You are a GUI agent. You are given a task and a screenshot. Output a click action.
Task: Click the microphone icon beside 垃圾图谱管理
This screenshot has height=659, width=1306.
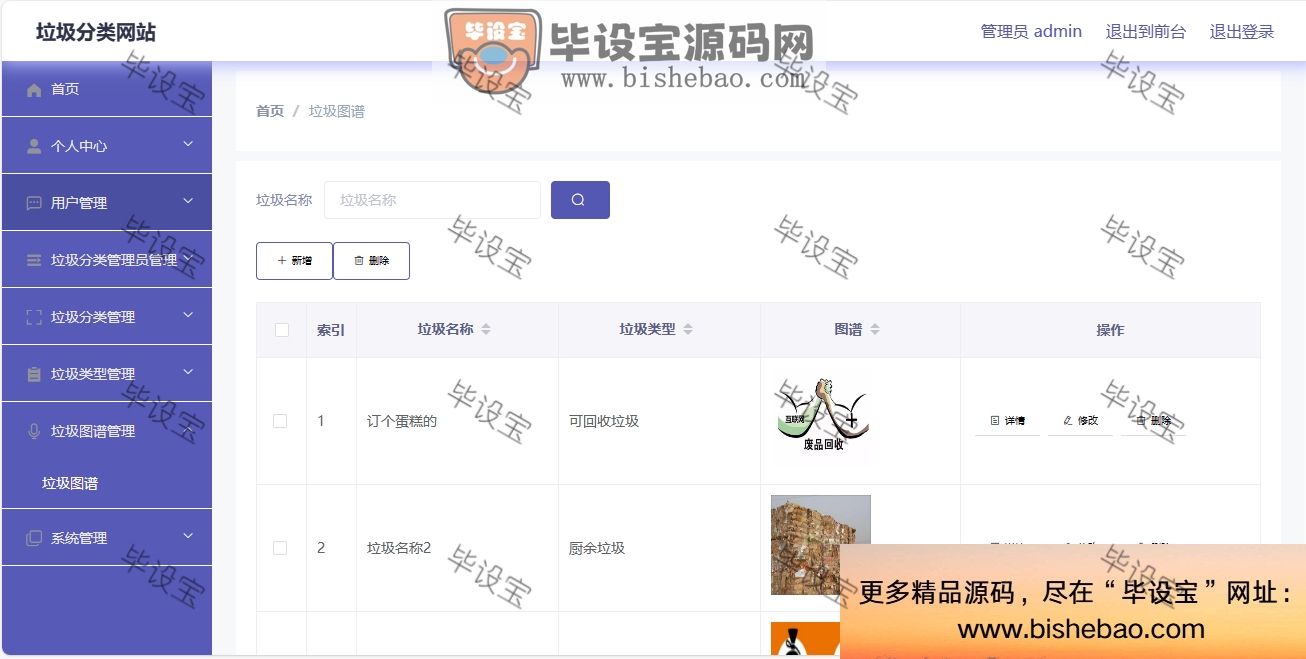tap(34, 431)
